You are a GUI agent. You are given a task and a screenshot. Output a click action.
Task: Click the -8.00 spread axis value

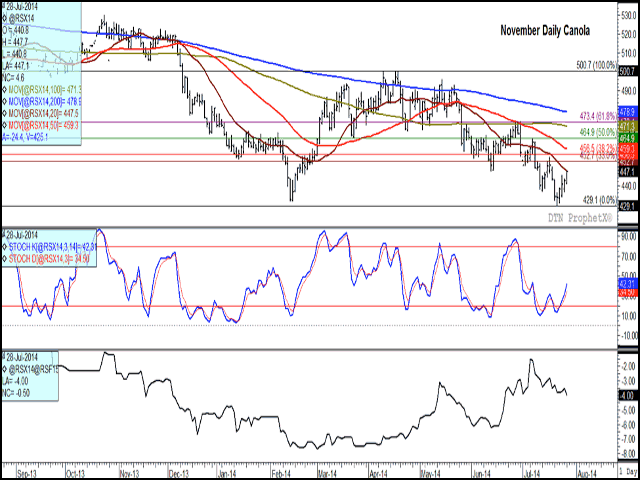tap(630, 454)
